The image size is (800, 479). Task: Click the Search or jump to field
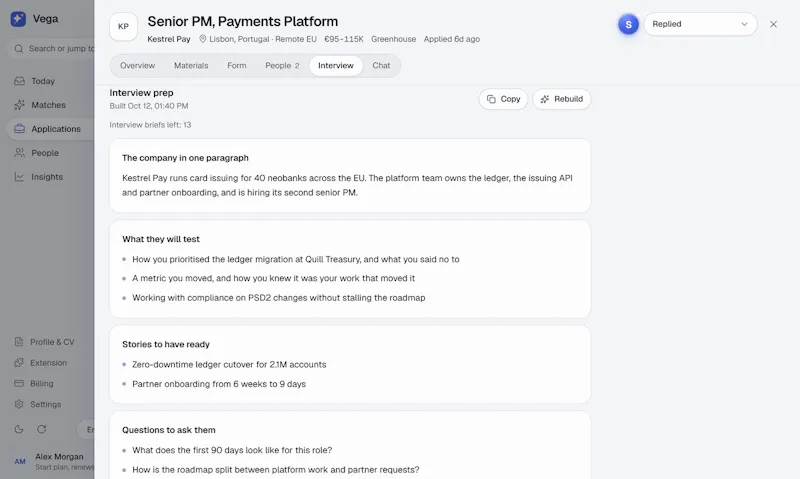coord(51,49)
